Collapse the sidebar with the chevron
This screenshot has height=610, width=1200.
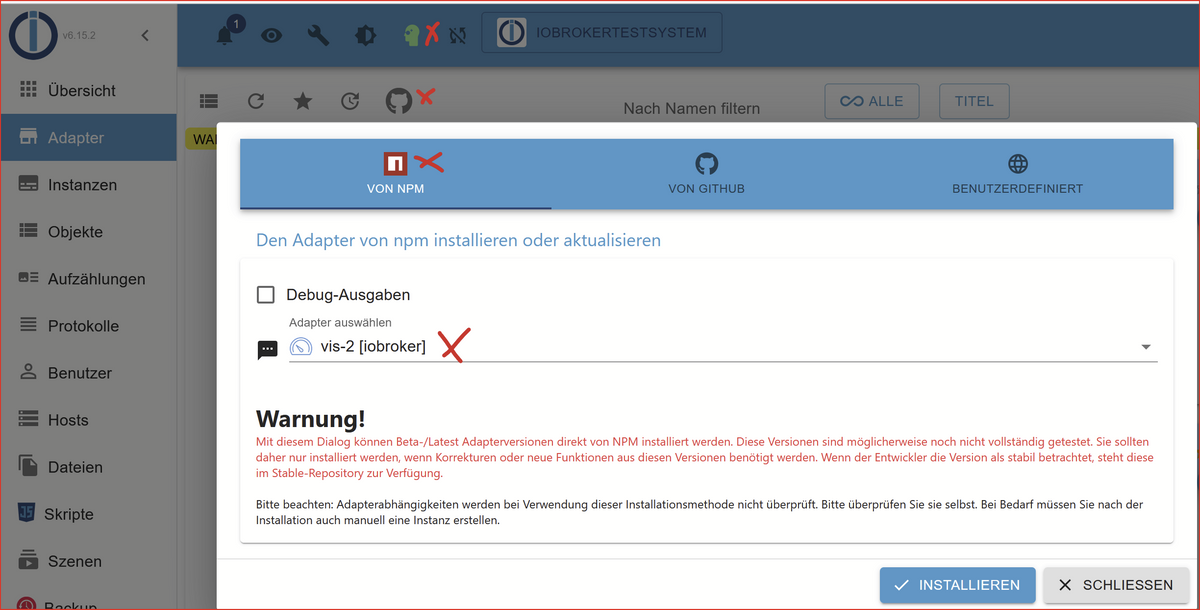point(145,36)
